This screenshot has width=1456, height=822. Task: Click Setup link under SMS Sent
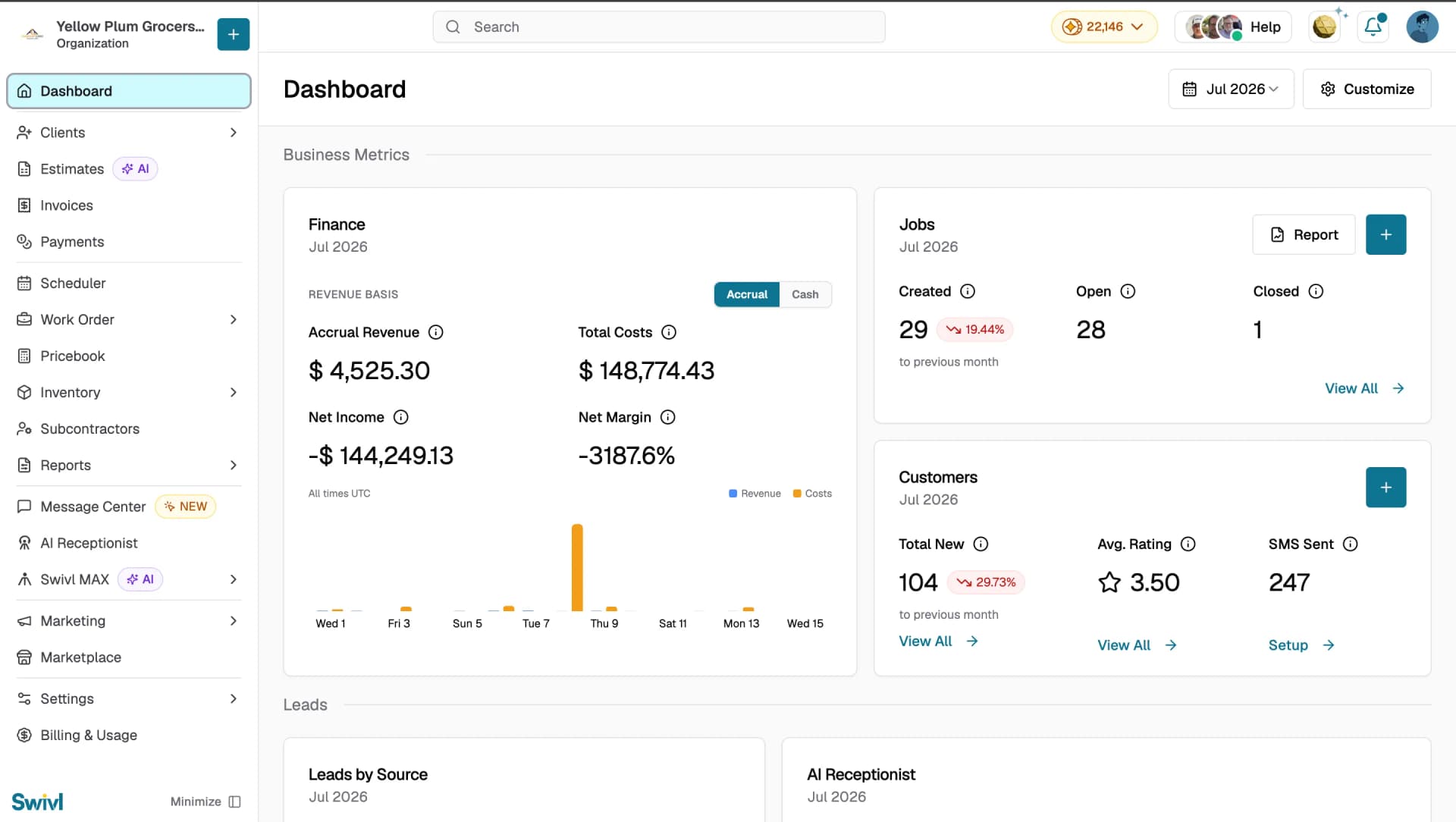pos(1301,645)
